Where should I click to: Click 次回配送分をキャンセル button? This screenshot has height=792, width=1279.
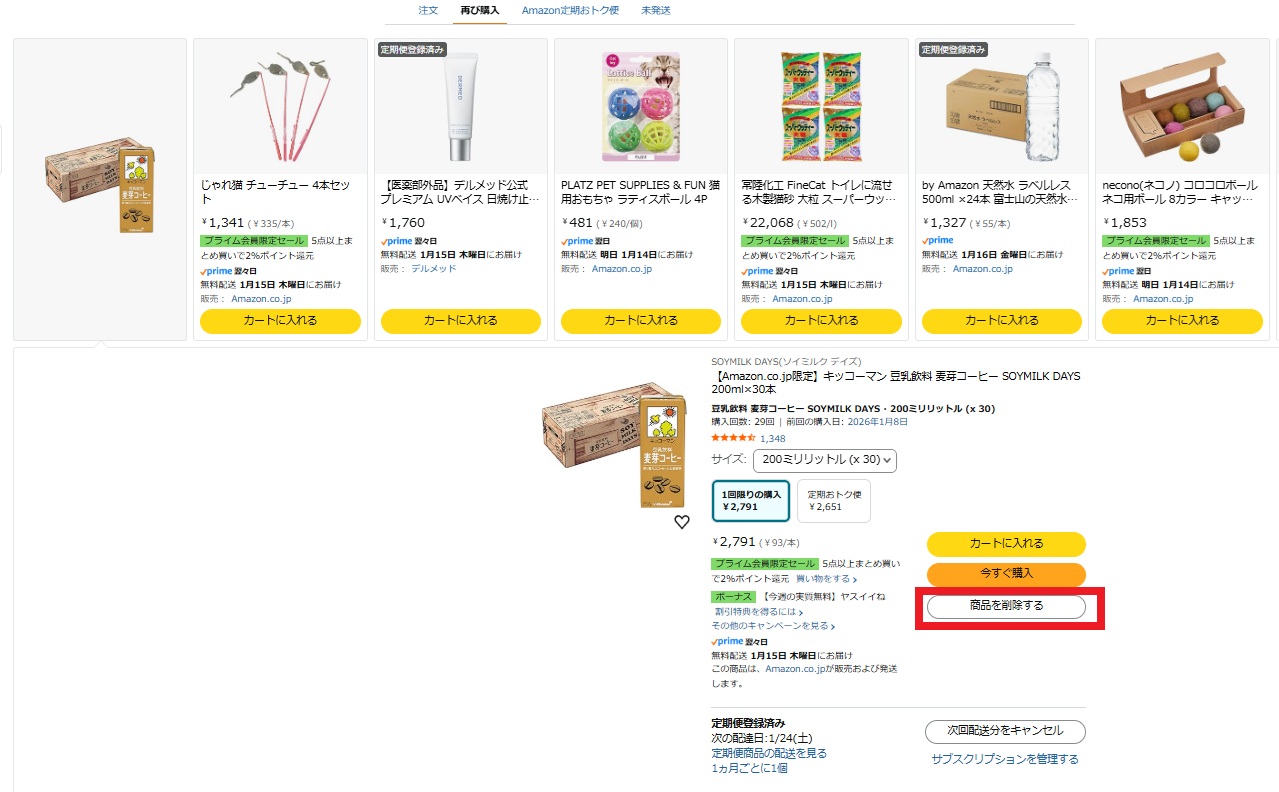click(x=1005, y=730)
